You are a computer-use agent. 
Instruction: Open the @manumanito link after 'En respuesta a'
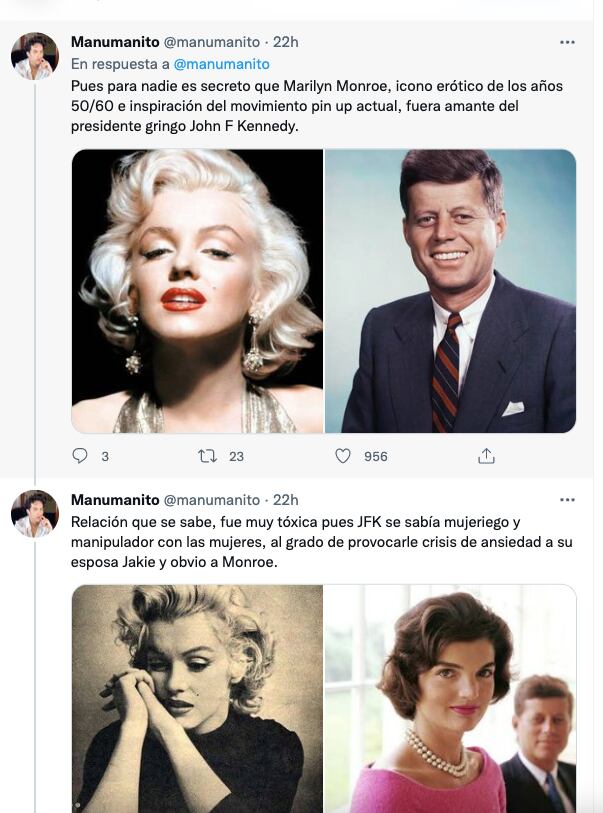pos(221,64)
